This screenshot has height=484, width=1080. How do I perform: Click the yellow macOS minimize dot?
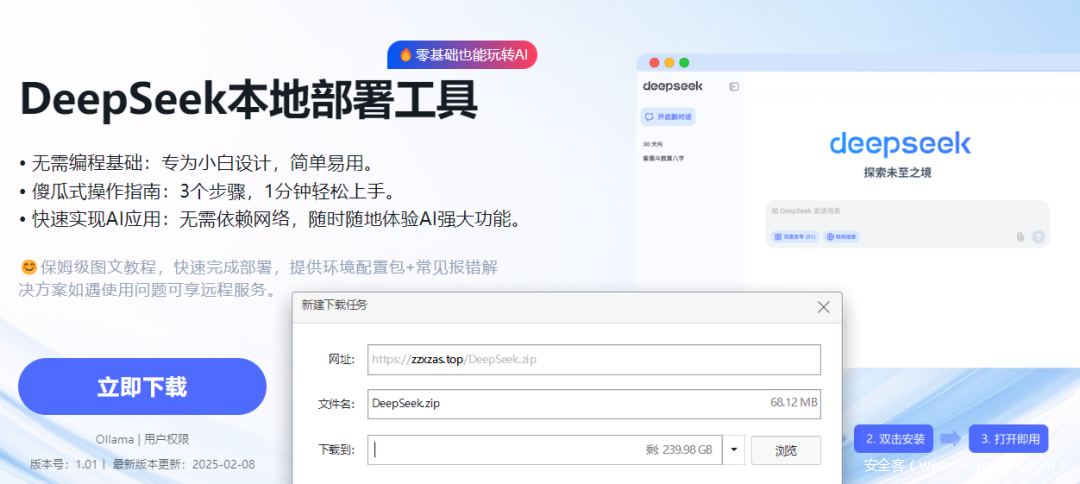(669, 62)
